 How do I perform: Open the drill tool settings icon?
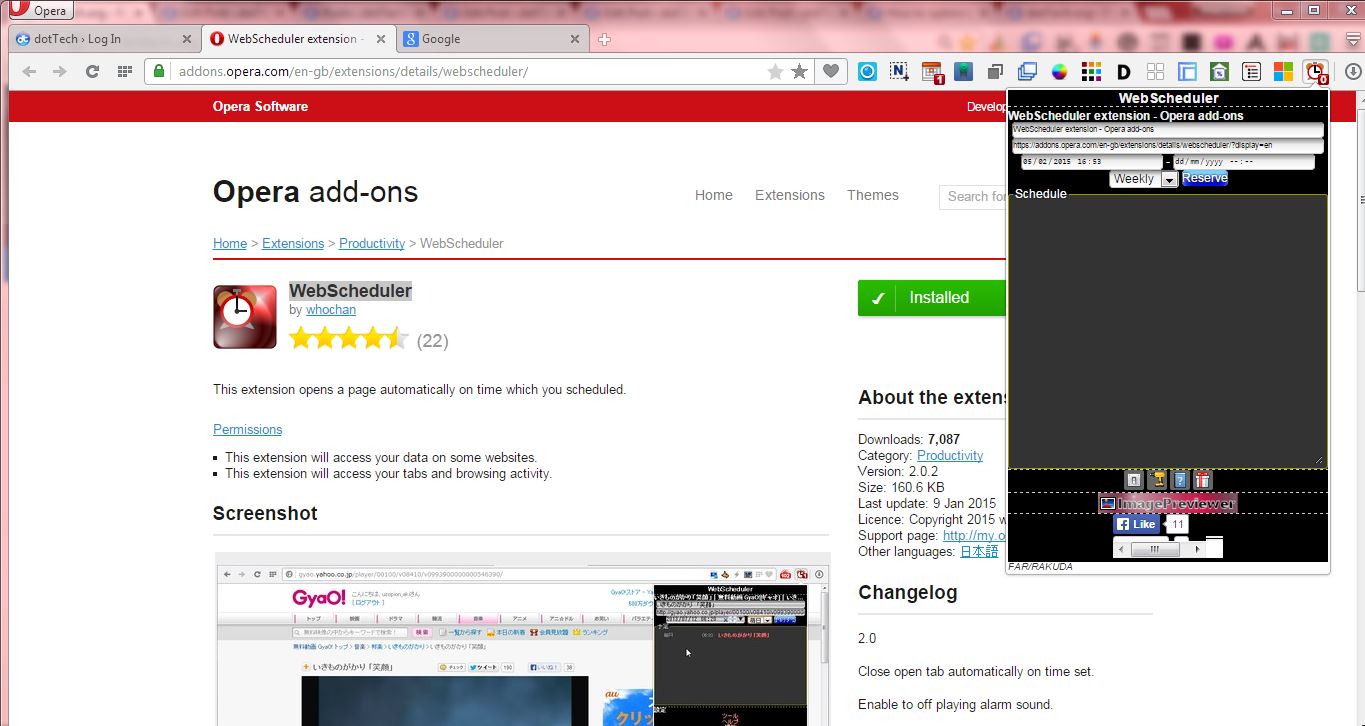tap(1159, 480)
